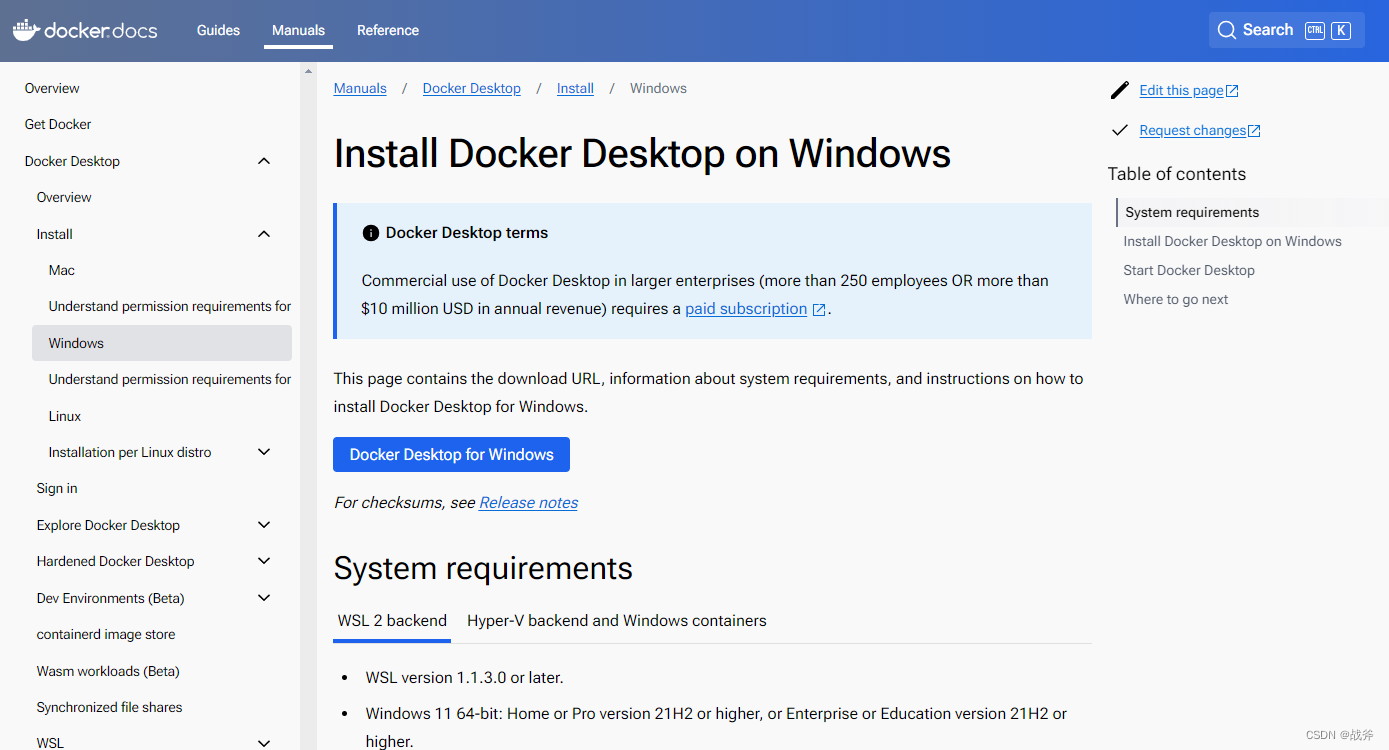
Task: Expand Installation per Linux distro
Action: (264, 452)
